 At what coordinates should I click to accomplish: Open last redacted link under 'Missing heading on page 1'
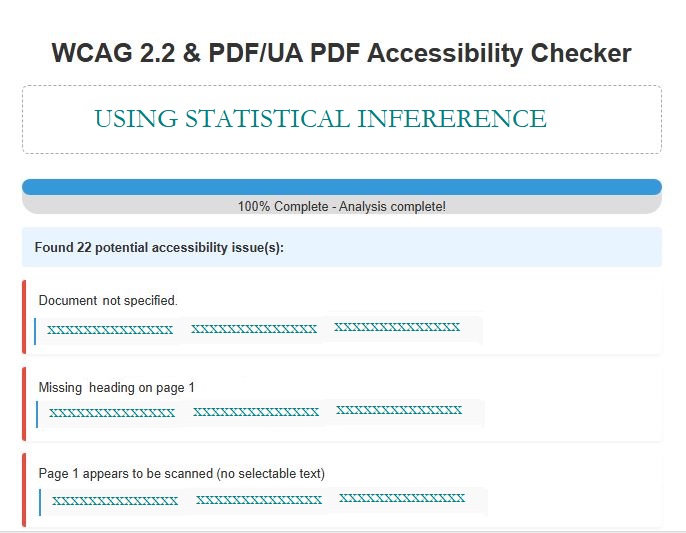pyautogui.click(x=399, y=410)
